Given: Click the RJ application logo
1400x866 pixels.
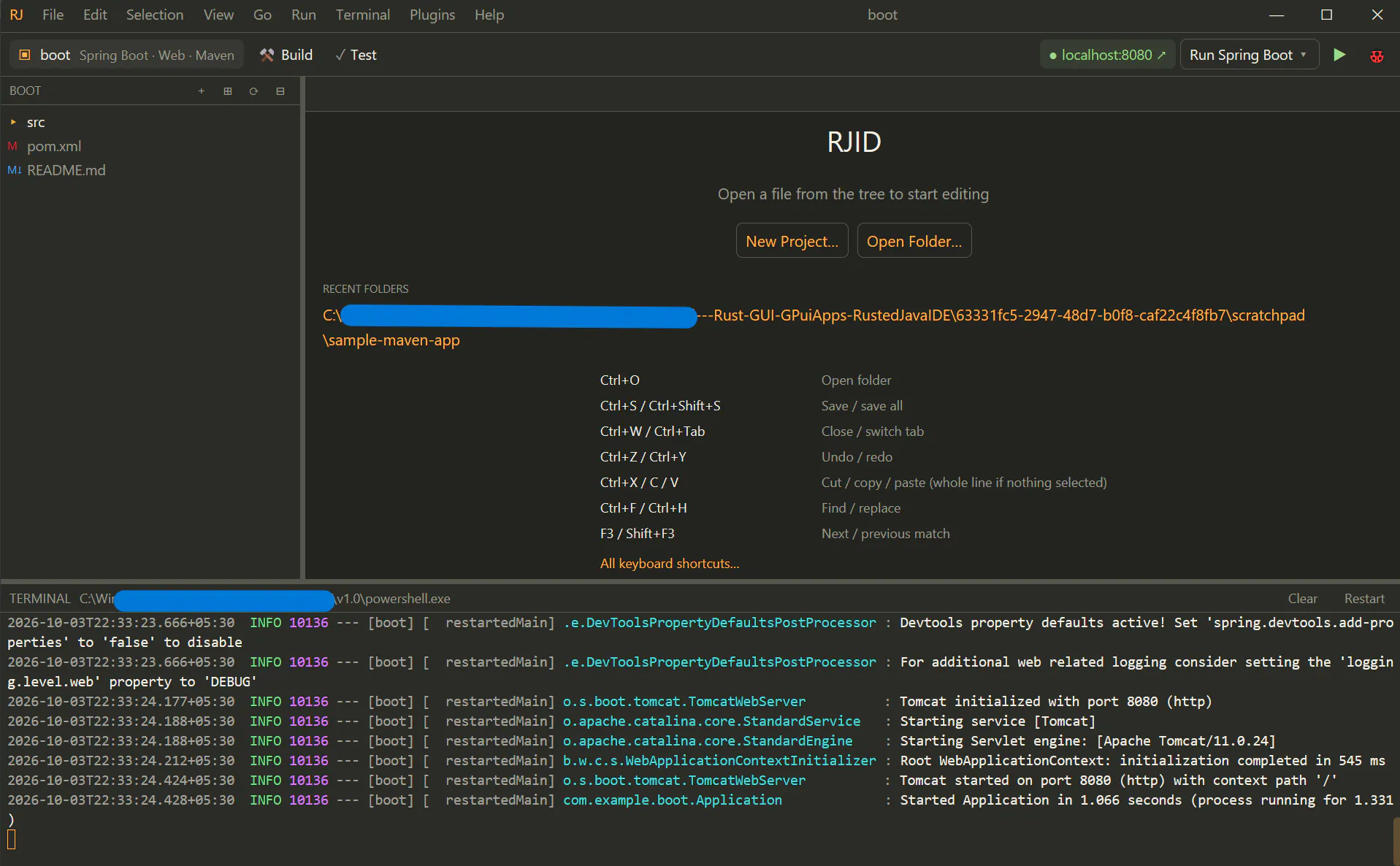Looking at the screenshot, I should tap(17, 15).
